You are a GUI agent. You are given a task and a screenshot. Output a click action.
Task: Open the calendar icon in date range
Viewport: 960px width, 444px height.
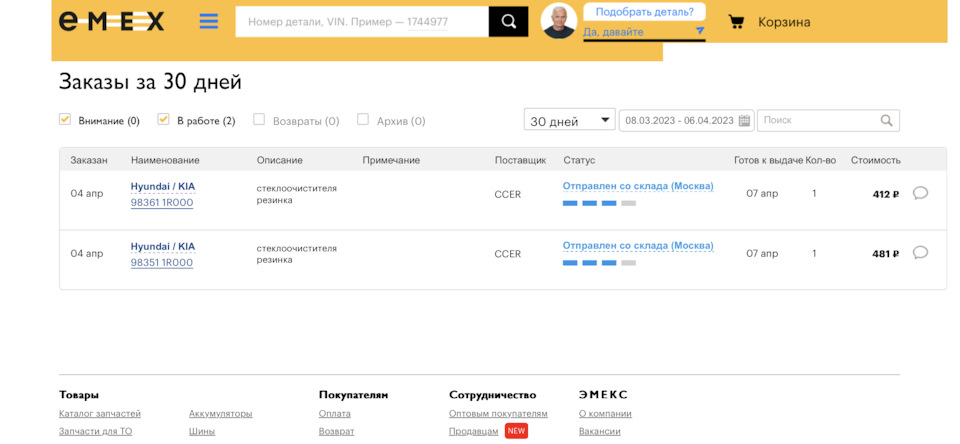pos(744,121)
